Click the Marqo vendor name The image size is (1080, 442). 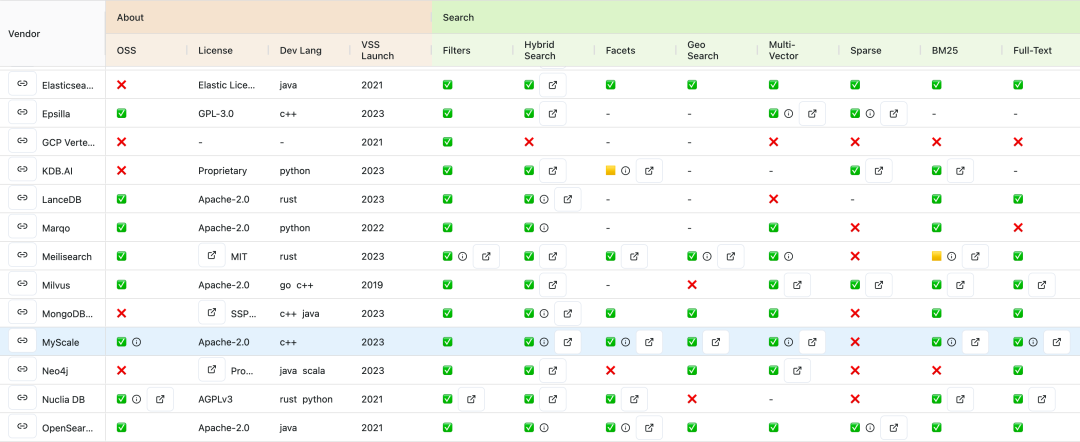pos(58,228)
